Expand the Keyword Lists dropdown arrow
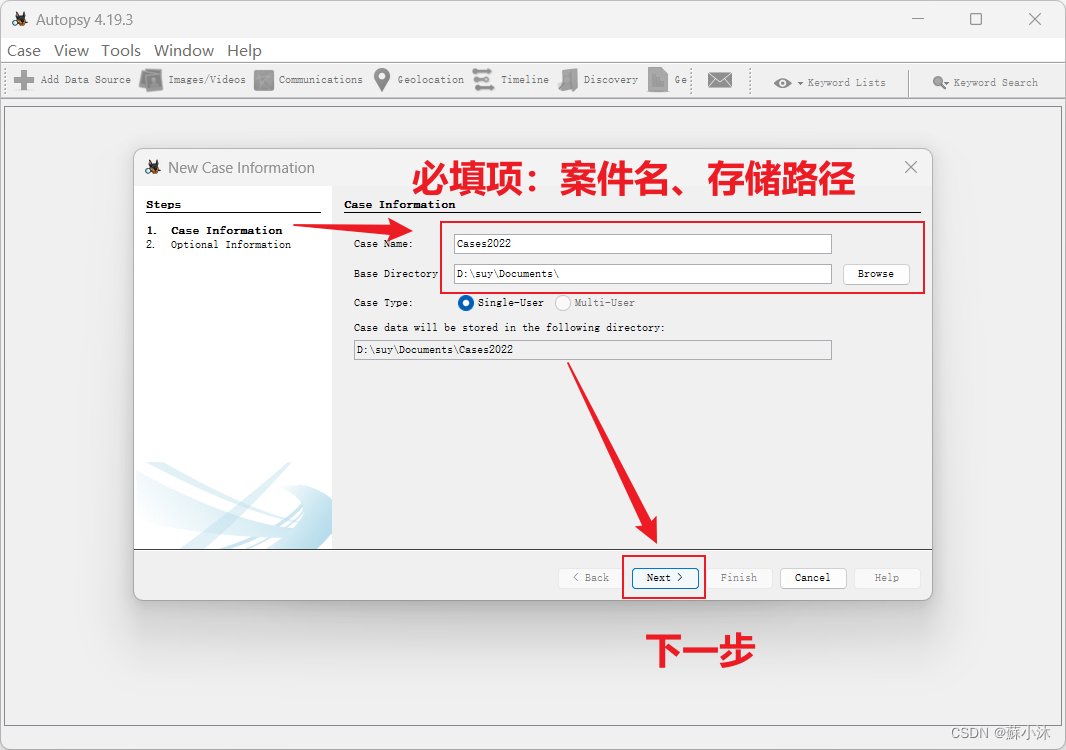This screenshot has height=750, width=1066. point(800,83)
